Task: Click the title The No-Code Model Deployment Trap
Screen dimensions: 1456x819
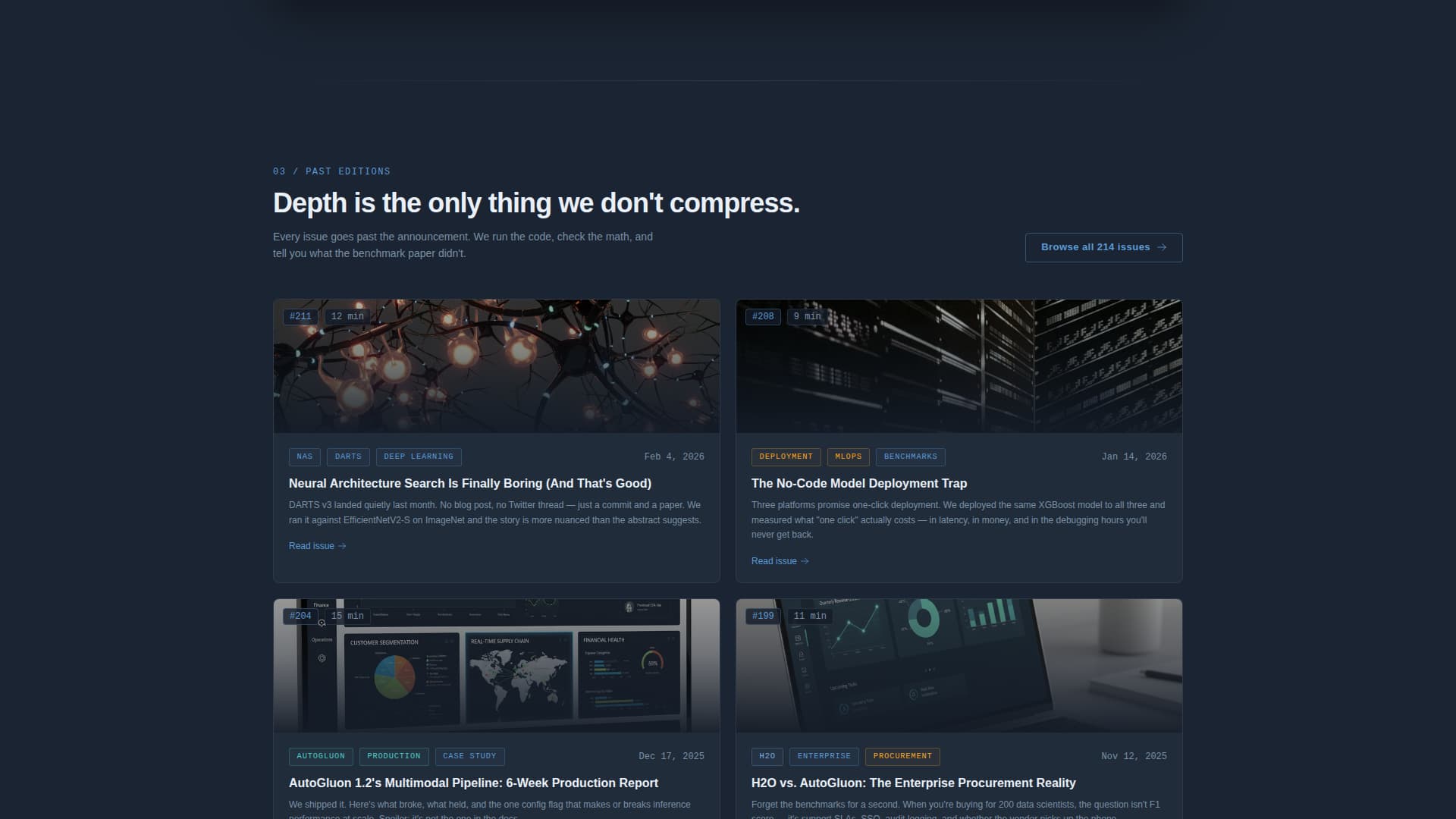Action: [x=859, y=483]
